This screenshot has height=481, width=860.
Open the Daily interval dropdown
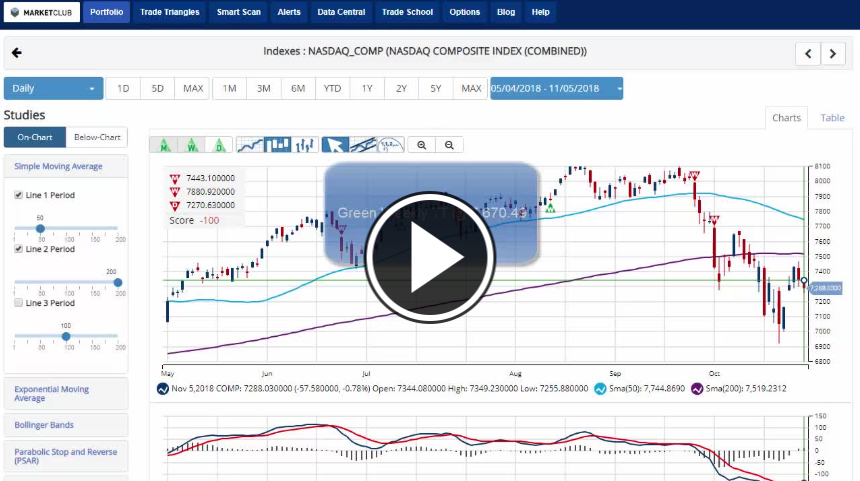54,89
